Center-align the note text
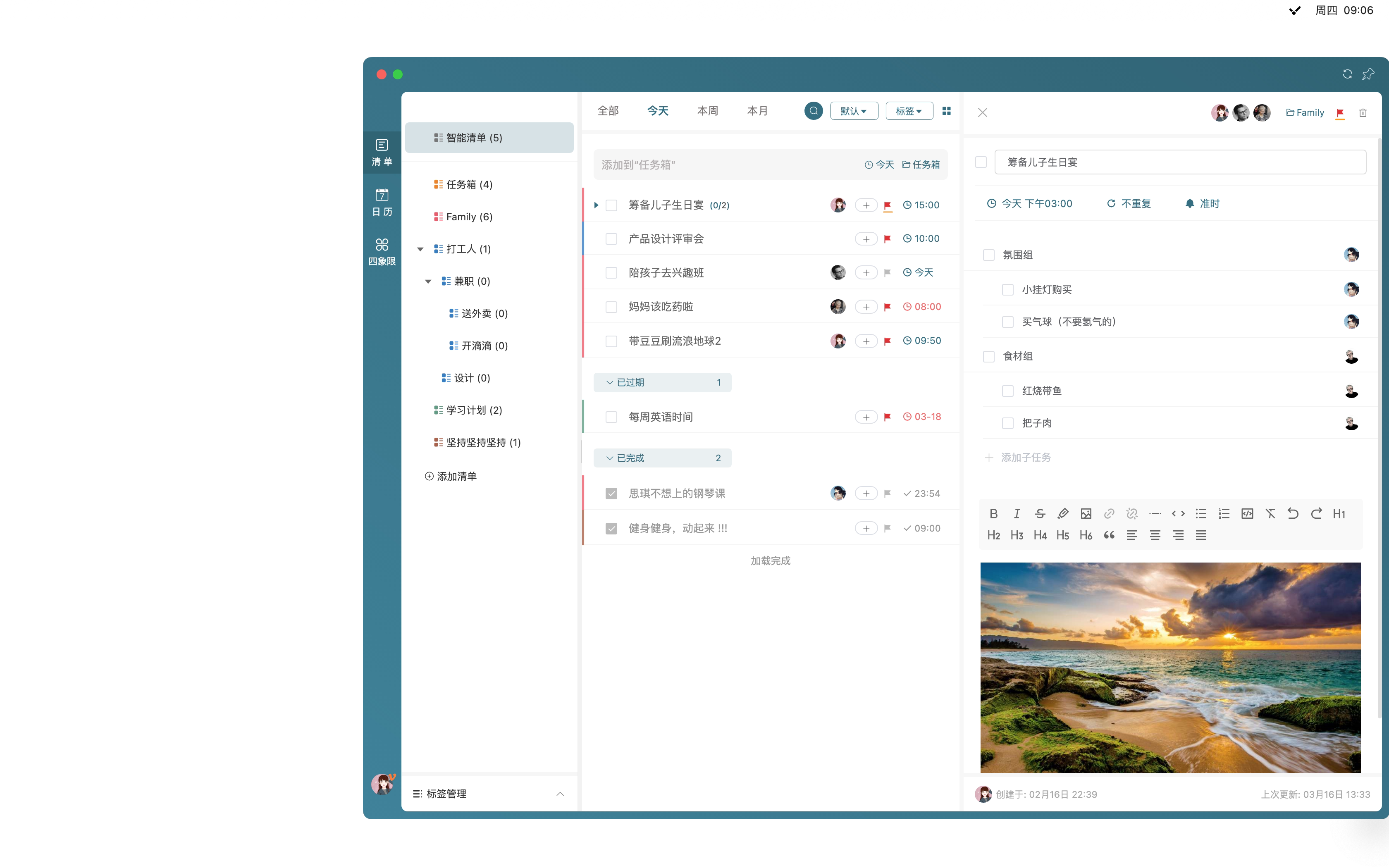Screen dimensions: 1389x868 click(1155, 536)
